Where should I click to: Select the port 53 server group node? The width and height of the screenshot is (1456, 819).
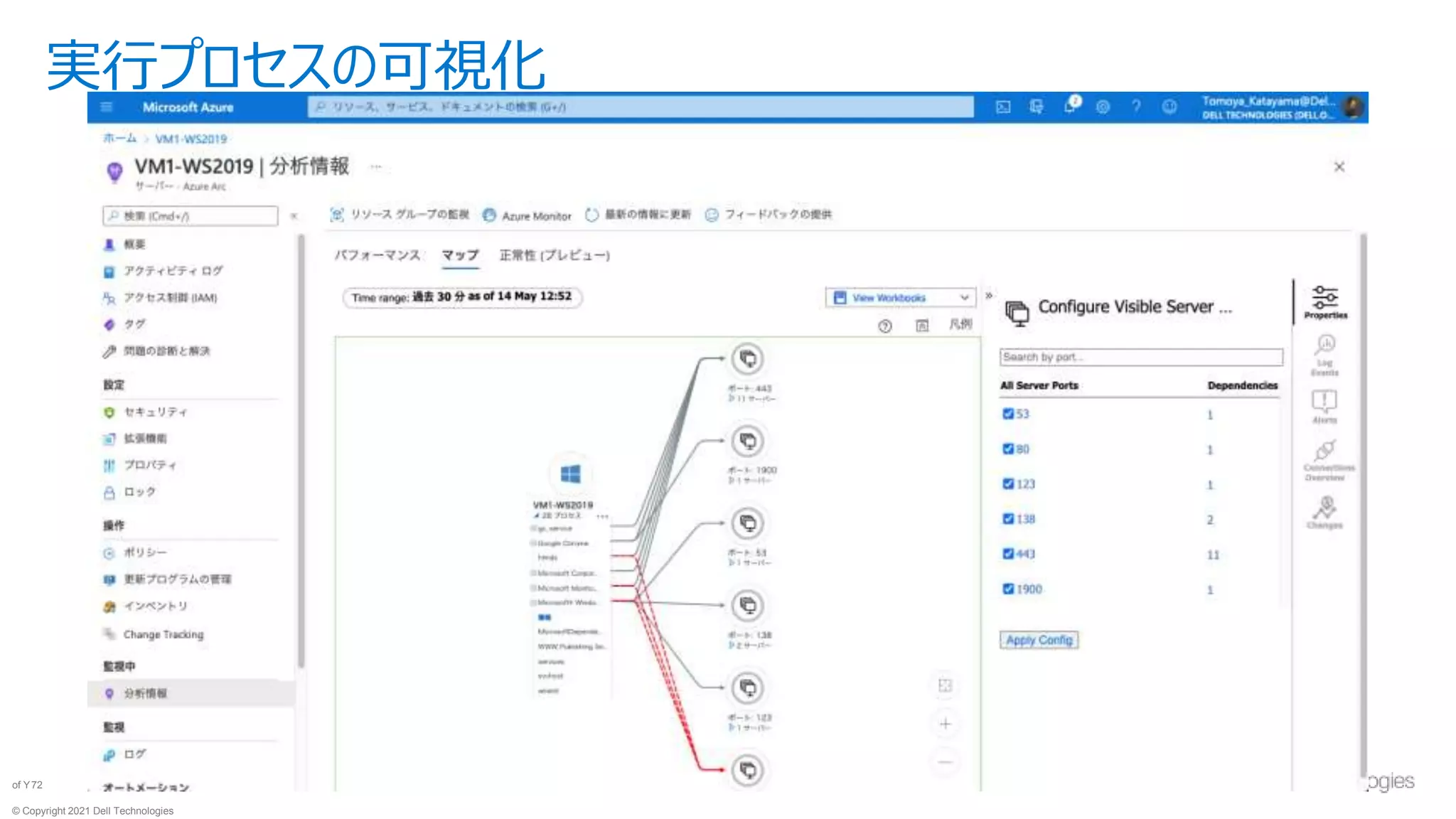point(748,524)
